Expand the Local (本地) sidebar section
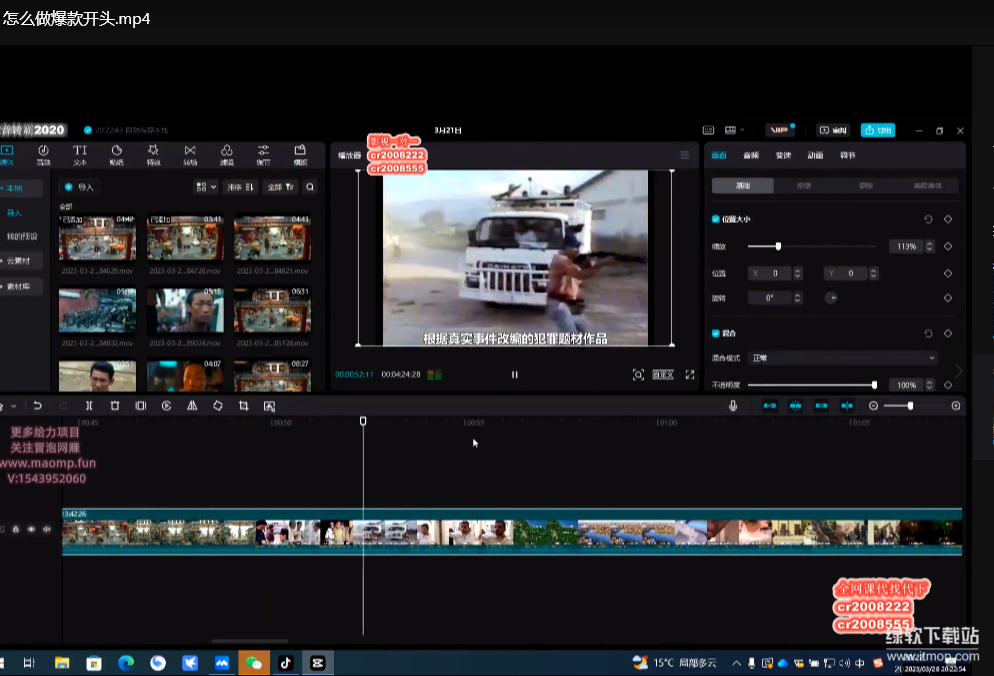Viewport: 994px width, 676px height. [21, 188]
